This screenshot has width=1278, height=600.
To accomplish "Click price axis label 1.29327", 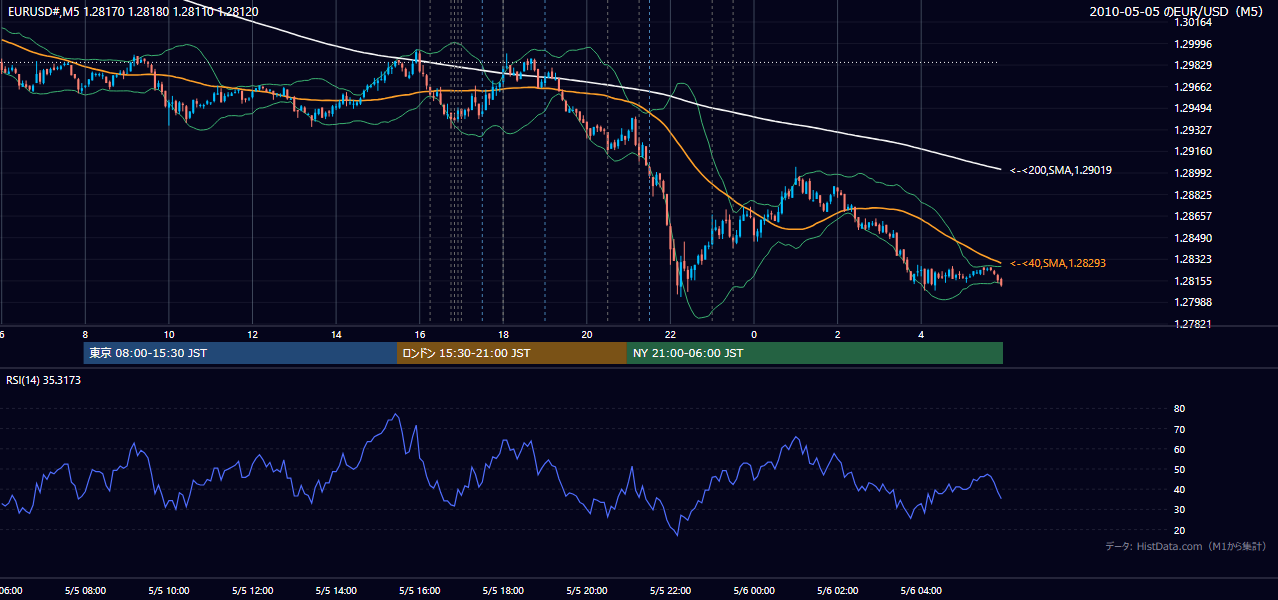I will point(1193,130).
